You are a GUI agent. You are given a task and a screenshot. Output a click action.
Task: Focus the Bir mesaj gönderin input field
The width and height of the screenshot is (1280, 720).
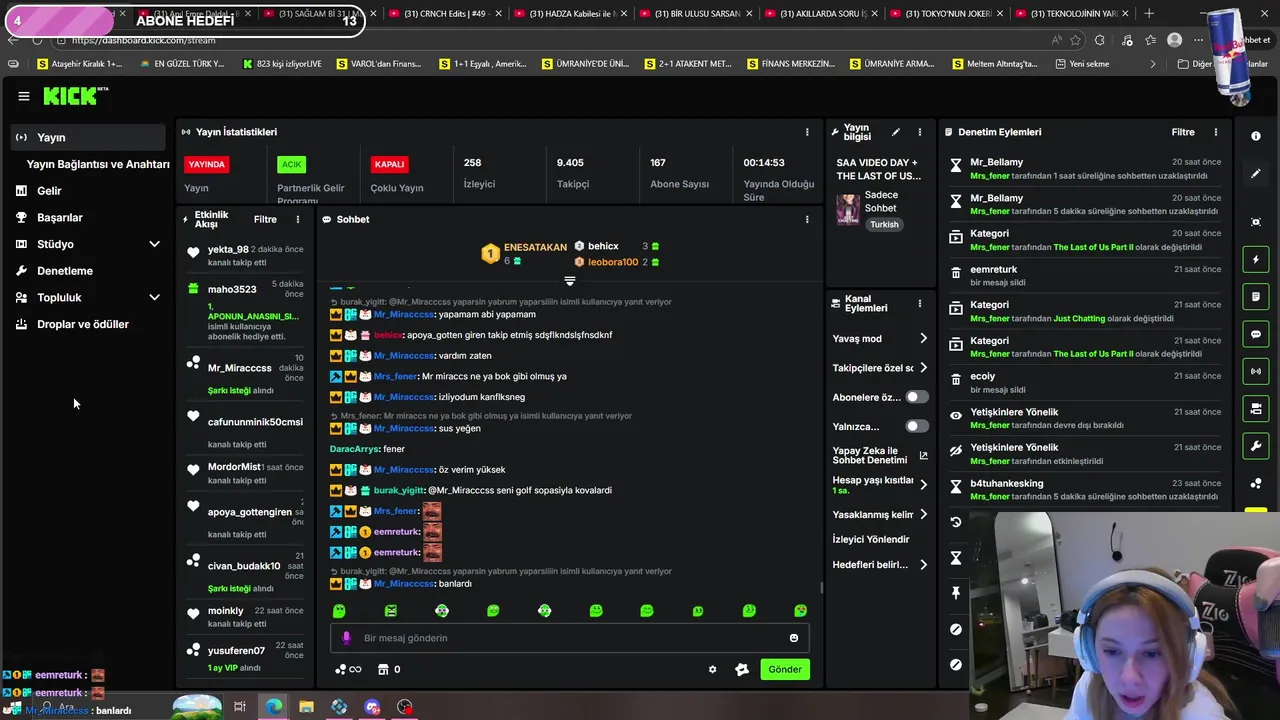tap(570, 638)
